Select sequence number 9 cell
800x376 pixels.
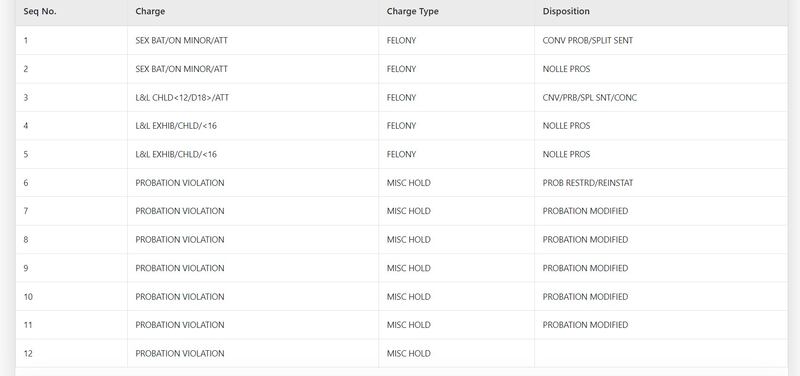[71, 268]
